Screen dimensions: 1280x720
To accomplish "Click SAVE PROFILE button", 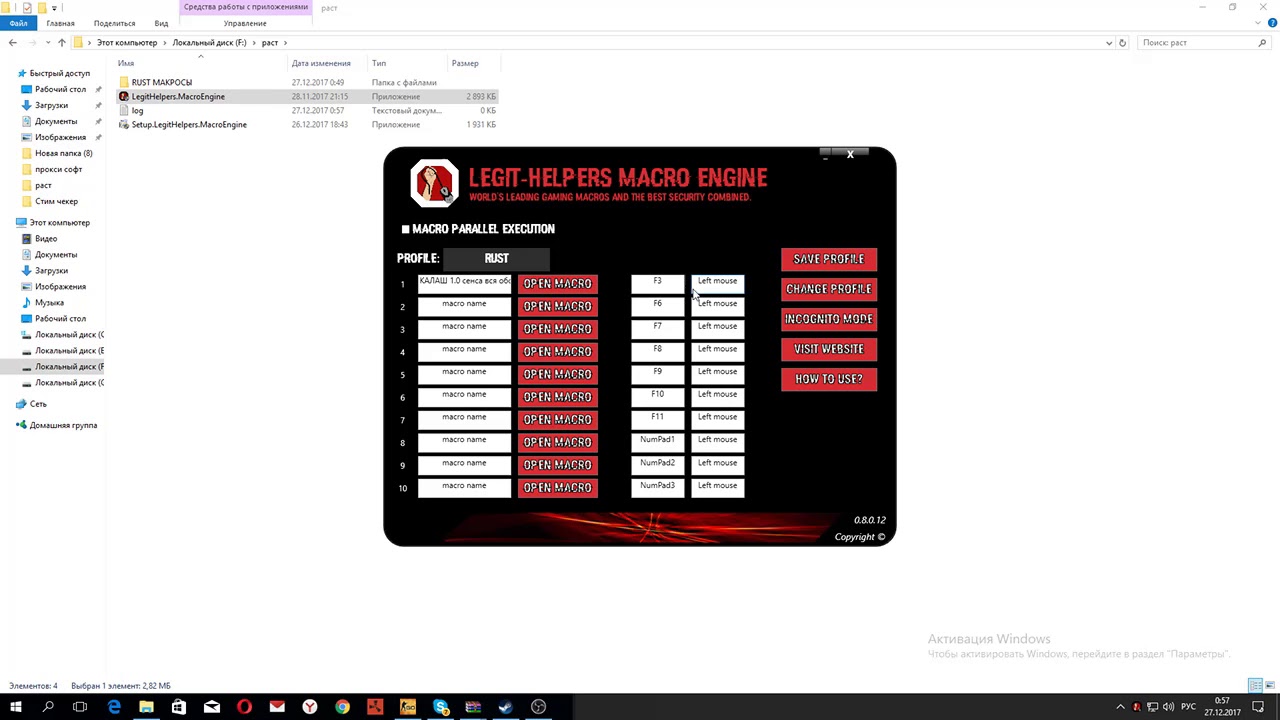I will [829, 259].
